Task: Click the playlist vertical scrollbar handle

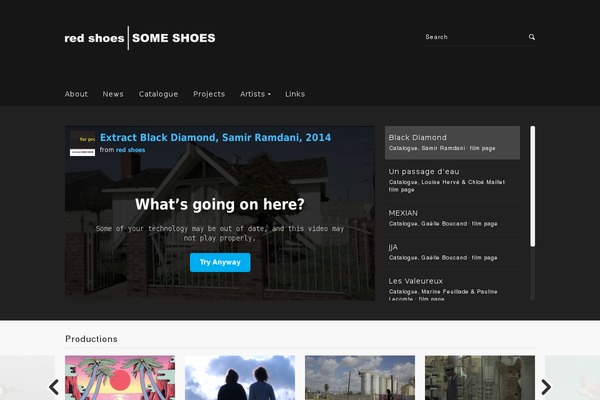Action: coord(533,186)
